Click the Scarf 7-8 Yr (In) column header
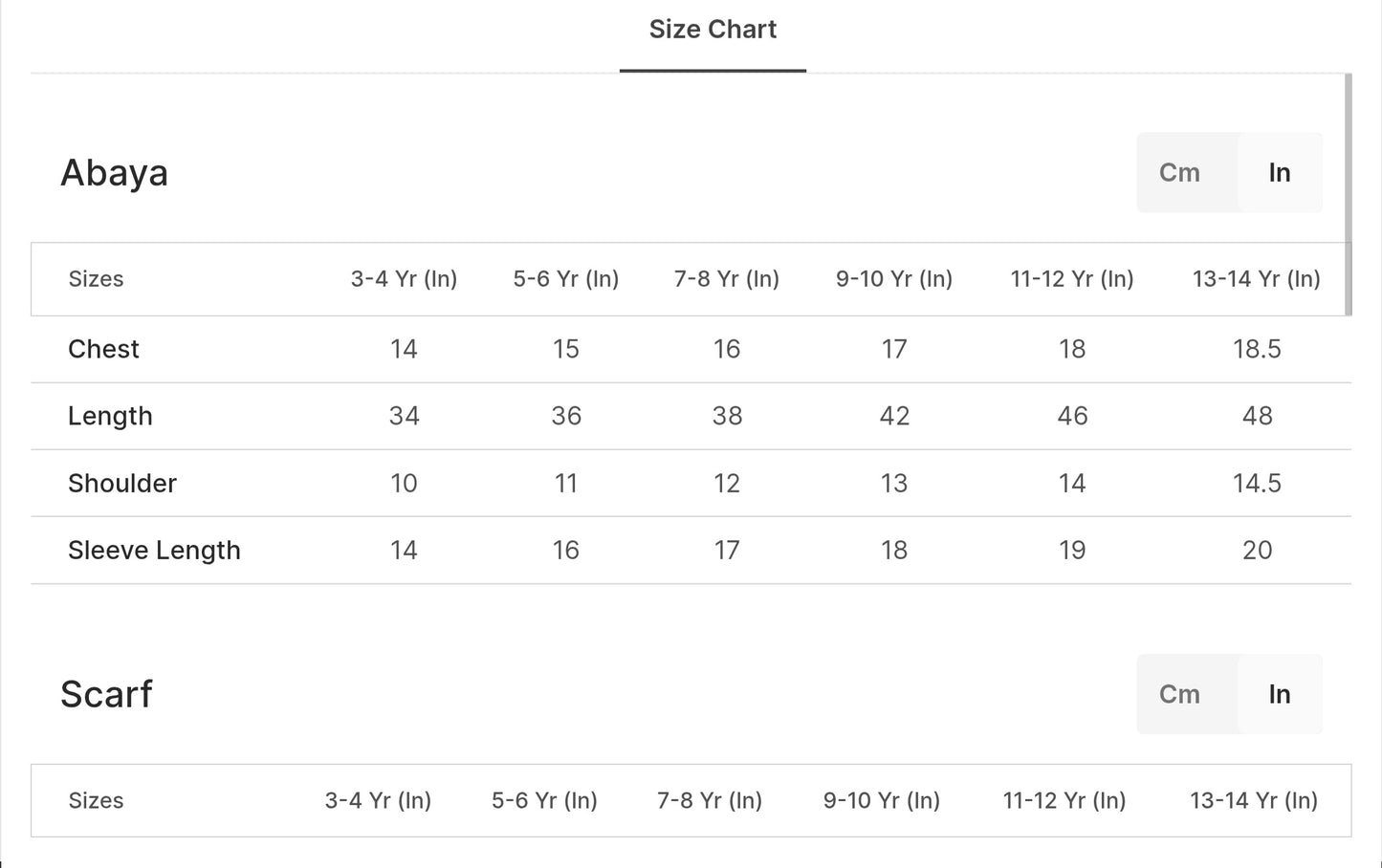Screen dimensions: 1382x868 click(710, 801)
